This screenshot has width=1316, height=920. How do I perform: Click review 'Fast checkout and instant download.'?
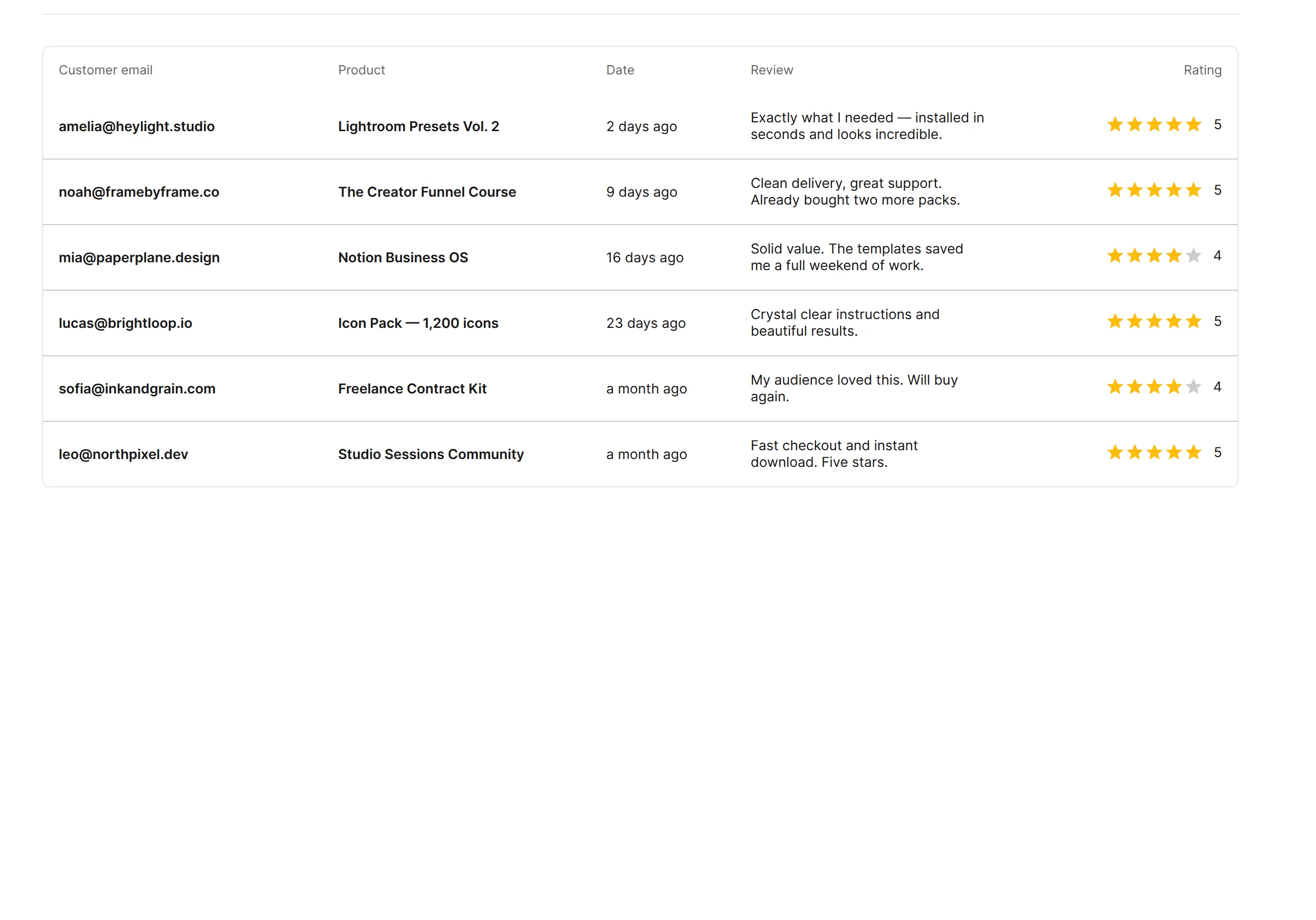tap(834, 454)
